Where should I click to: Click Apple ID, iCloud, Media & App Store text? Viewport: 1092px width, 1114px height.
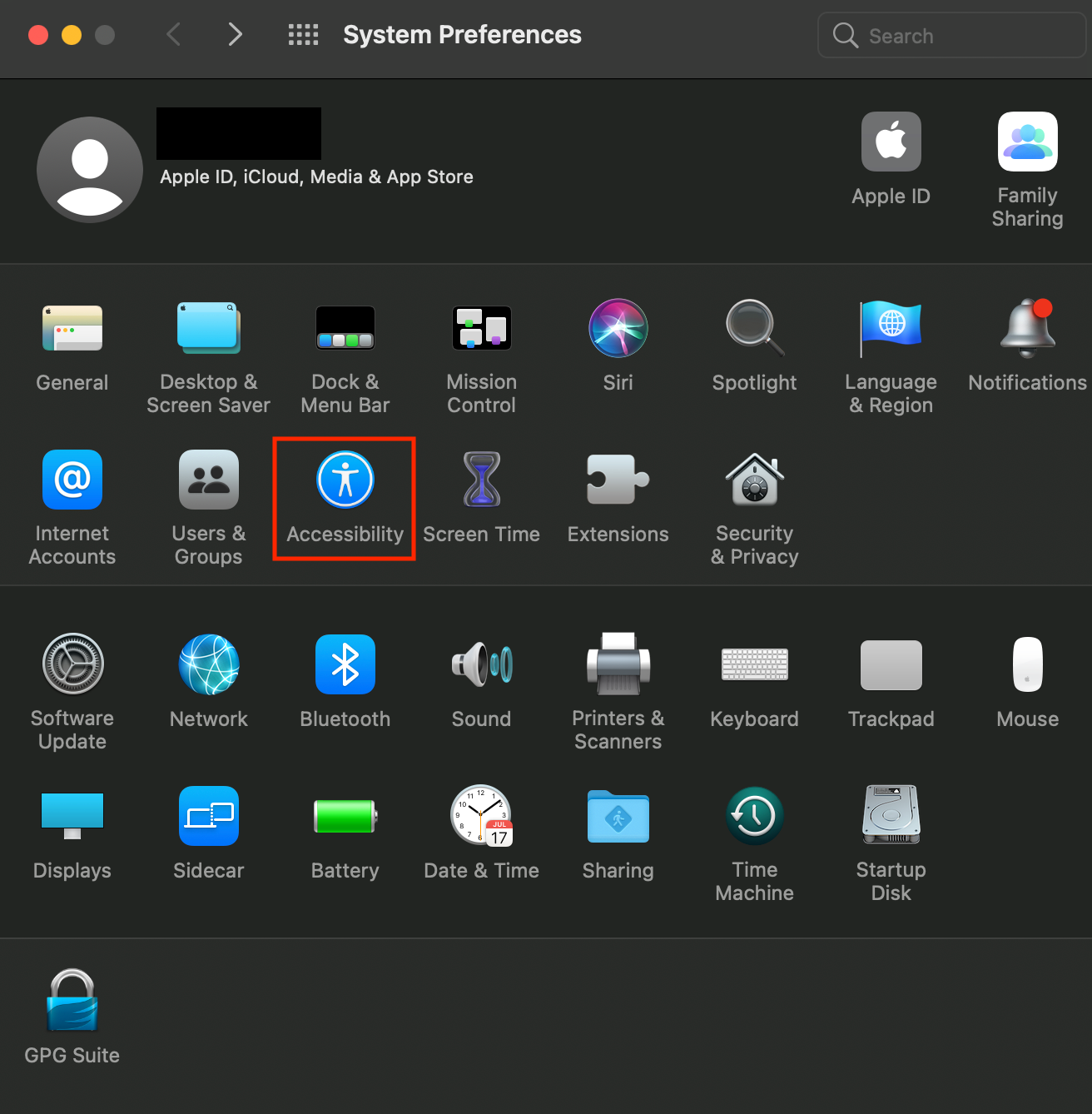tap(316, 177)
